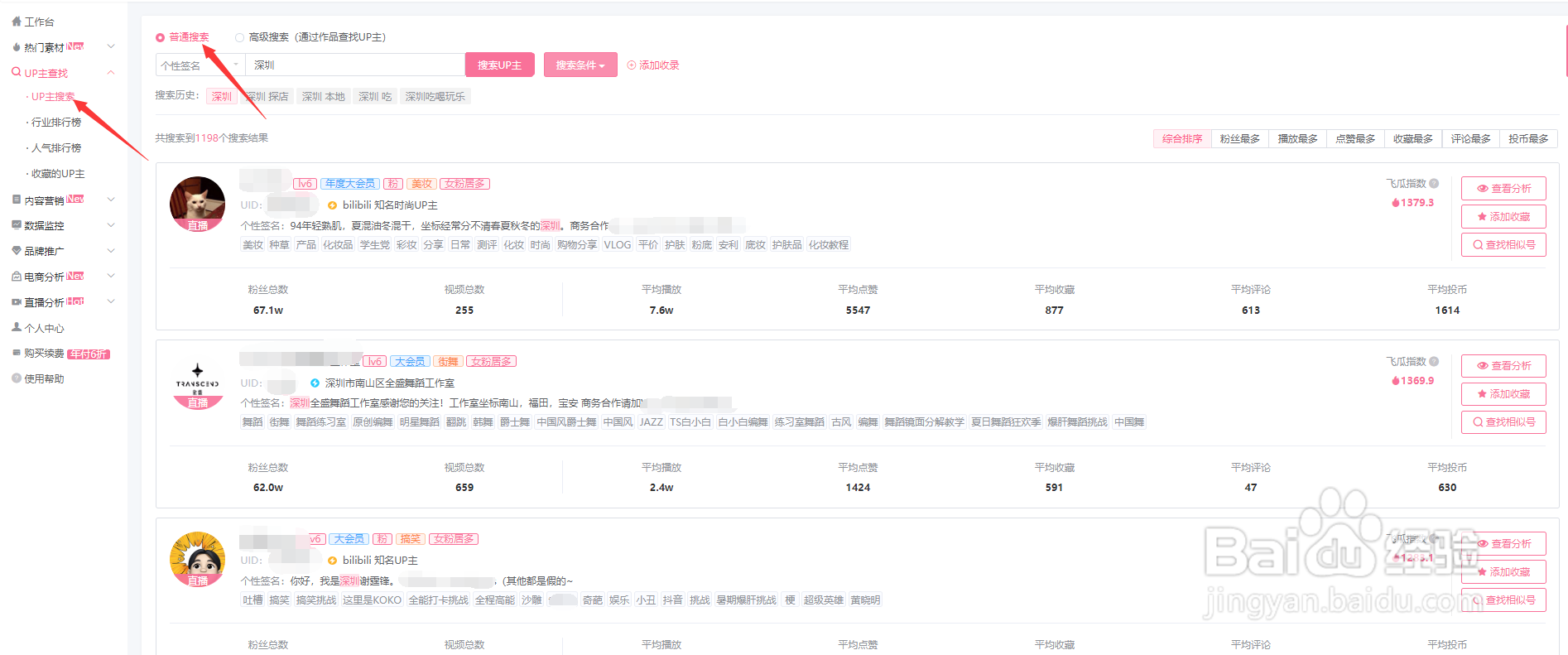Viewport: 1568px width, 655px height.
Task: Expand the 热门素材 sidebar section
Action: click(111, 46)
